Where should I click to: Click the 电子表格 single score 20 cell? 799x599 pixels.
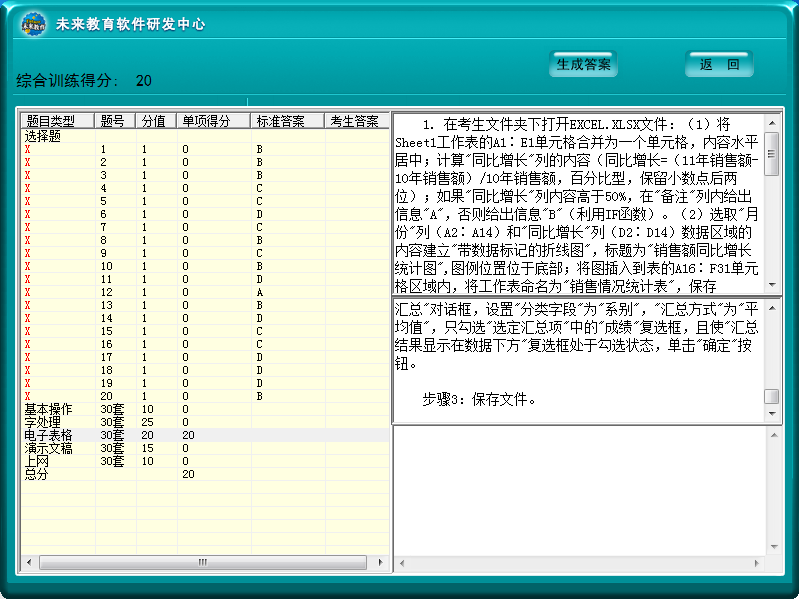point(189,435)
